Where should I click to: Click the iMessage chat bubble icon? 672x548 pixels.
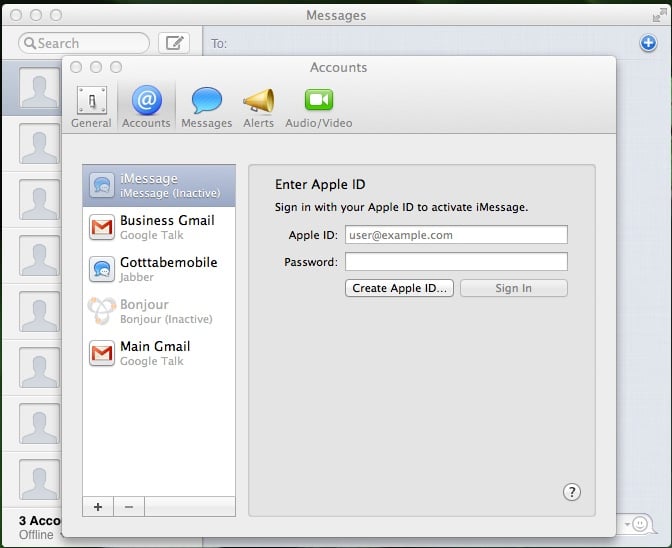tap(102, 186)
